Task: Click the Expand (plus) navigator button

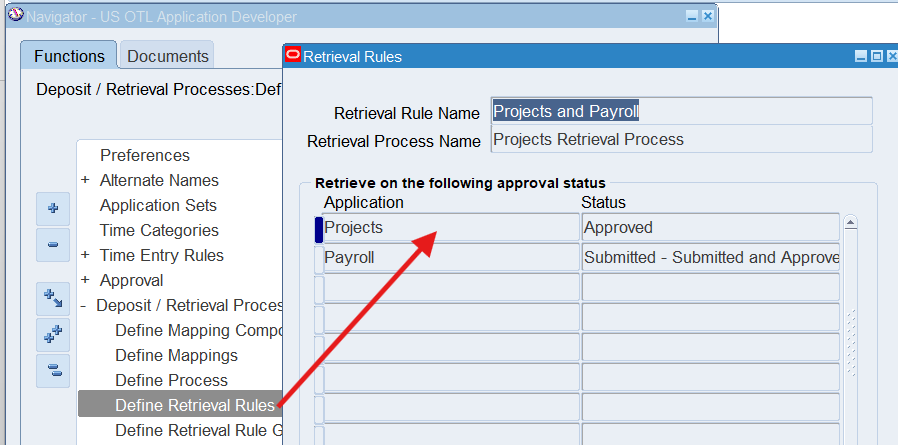Action: pyautogui.click(x=53, y=209)
